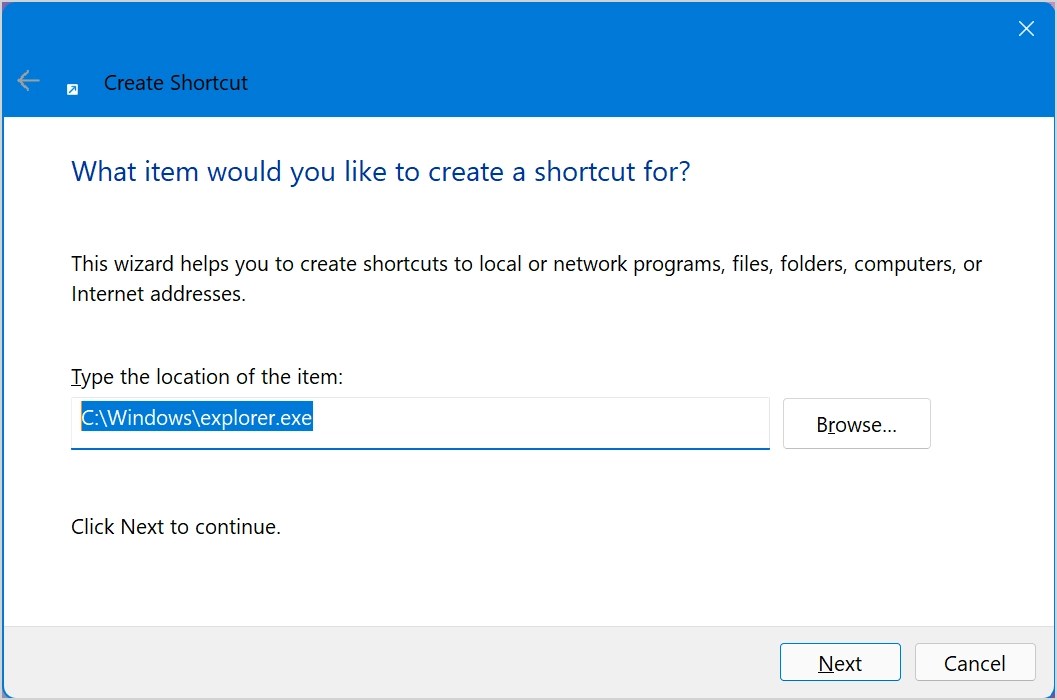The width and height of the screenshot is (1057, 700).
Task: Click the Type the location label
Action: coord(206,376)
